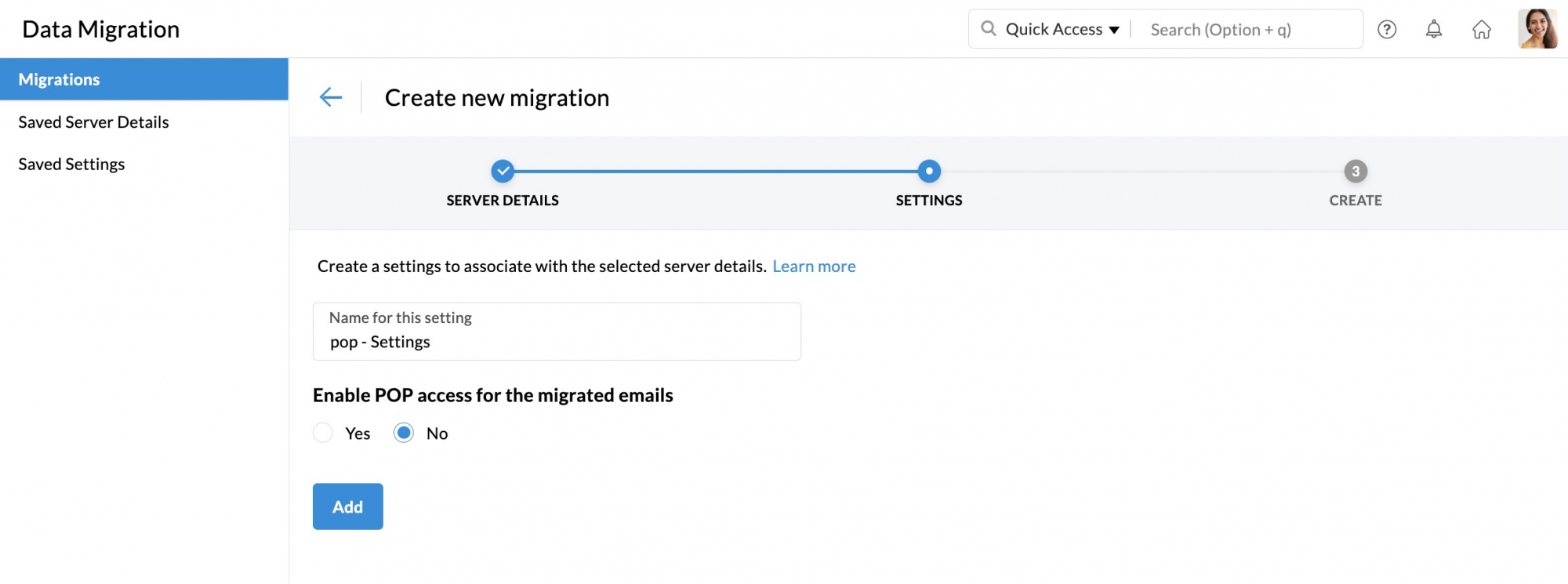Open the user profile avatar
Viewport: 1568px width, 584px height.
pos(1537,29)
